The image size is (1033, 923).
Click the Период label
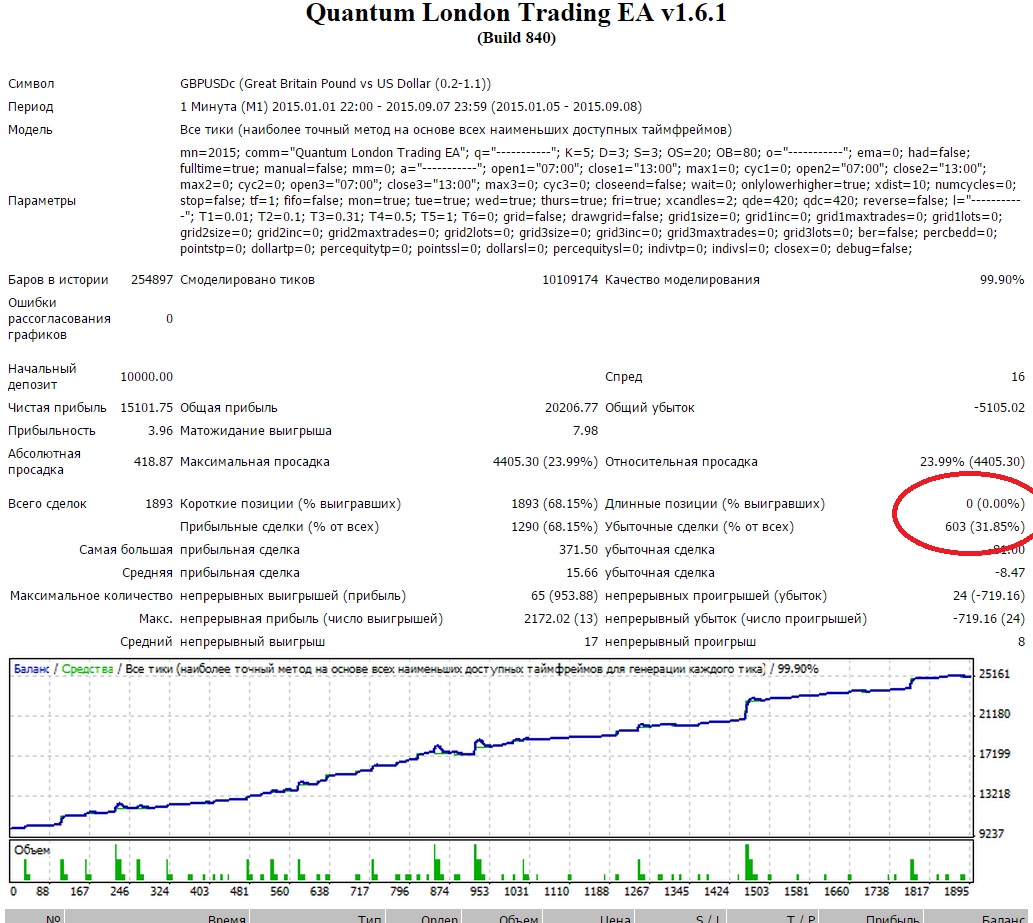pos(30,107)
